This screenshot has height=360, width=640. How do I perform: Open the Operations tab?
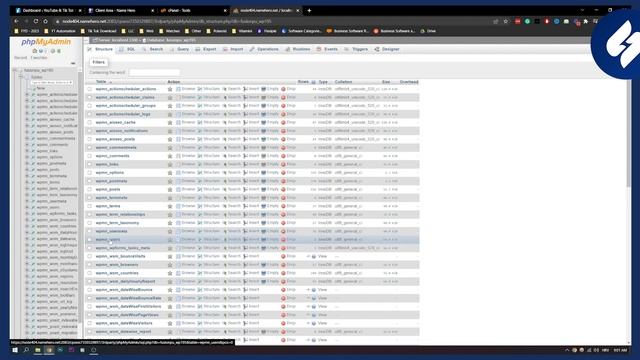click(264, 49)
